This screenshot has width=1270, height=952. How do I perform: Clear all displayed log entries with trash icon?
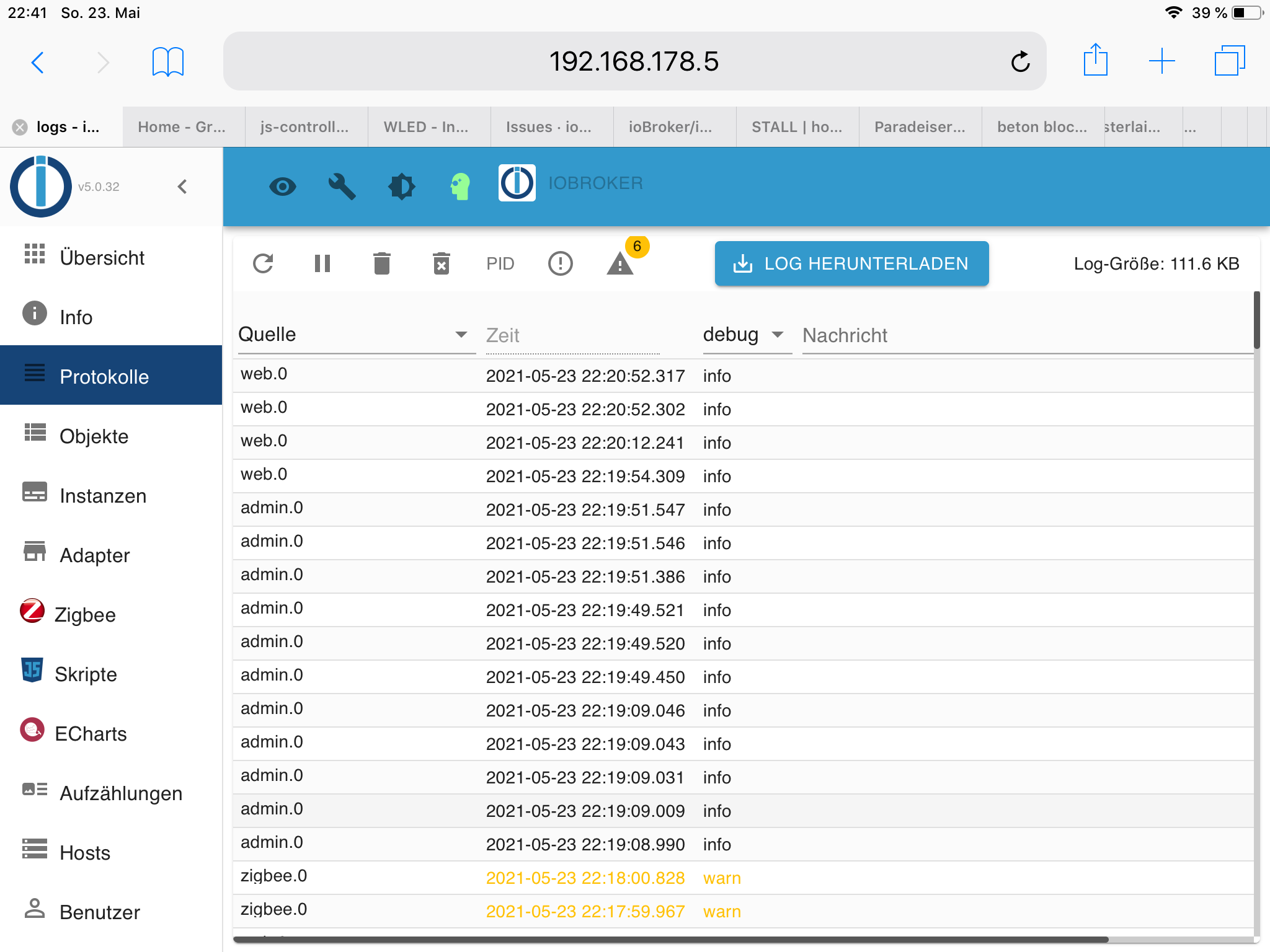[382, 263]
